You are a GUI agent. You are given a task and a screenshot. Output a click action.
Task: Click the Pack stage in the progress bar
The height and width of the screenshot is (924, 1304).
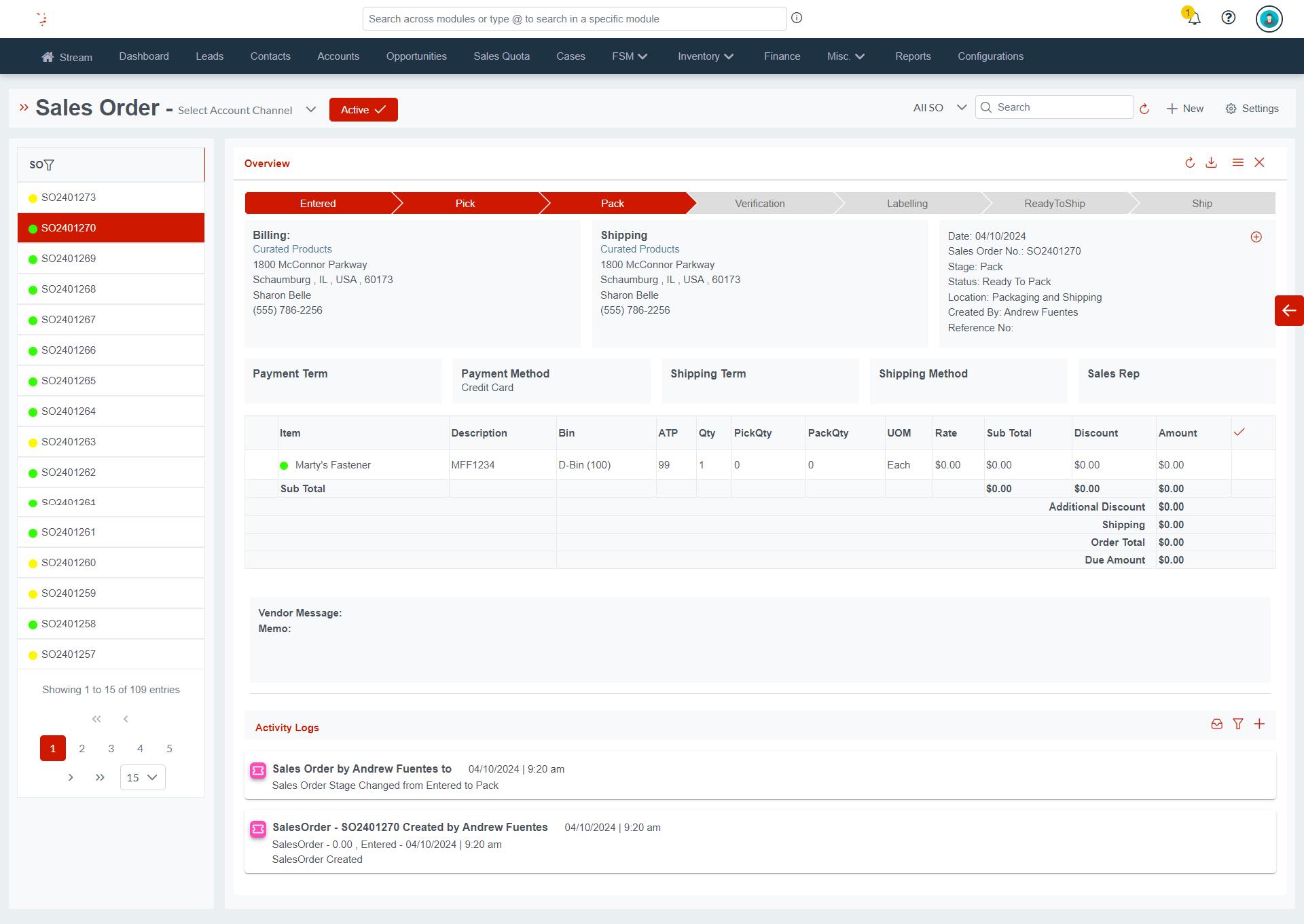click(x=613, y=203)
